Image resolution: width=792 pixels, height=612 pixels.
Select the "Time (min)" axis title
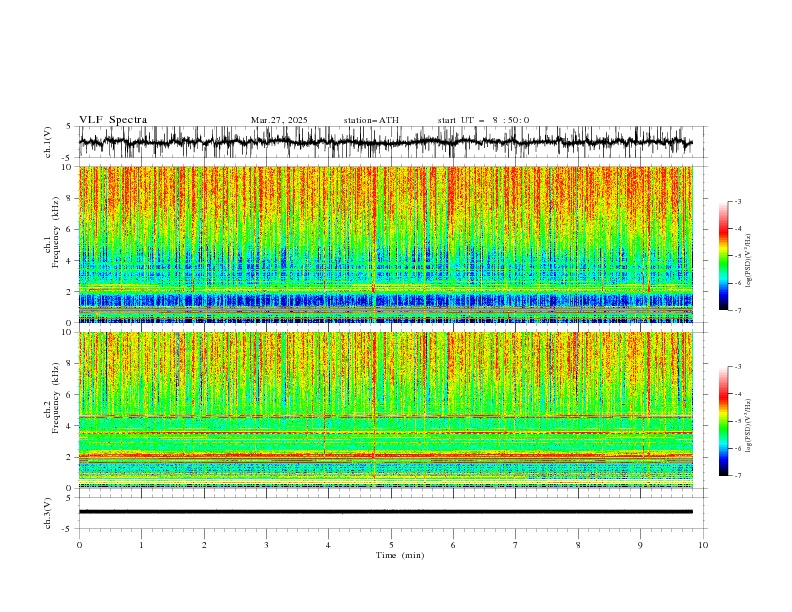click(400, 555)
